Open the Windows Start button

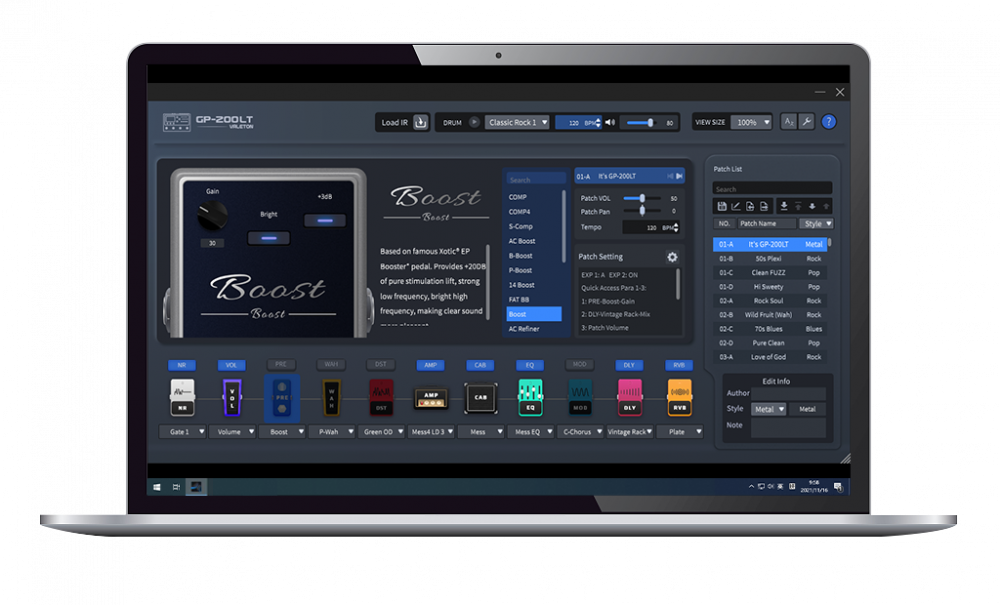click(157, 487)
